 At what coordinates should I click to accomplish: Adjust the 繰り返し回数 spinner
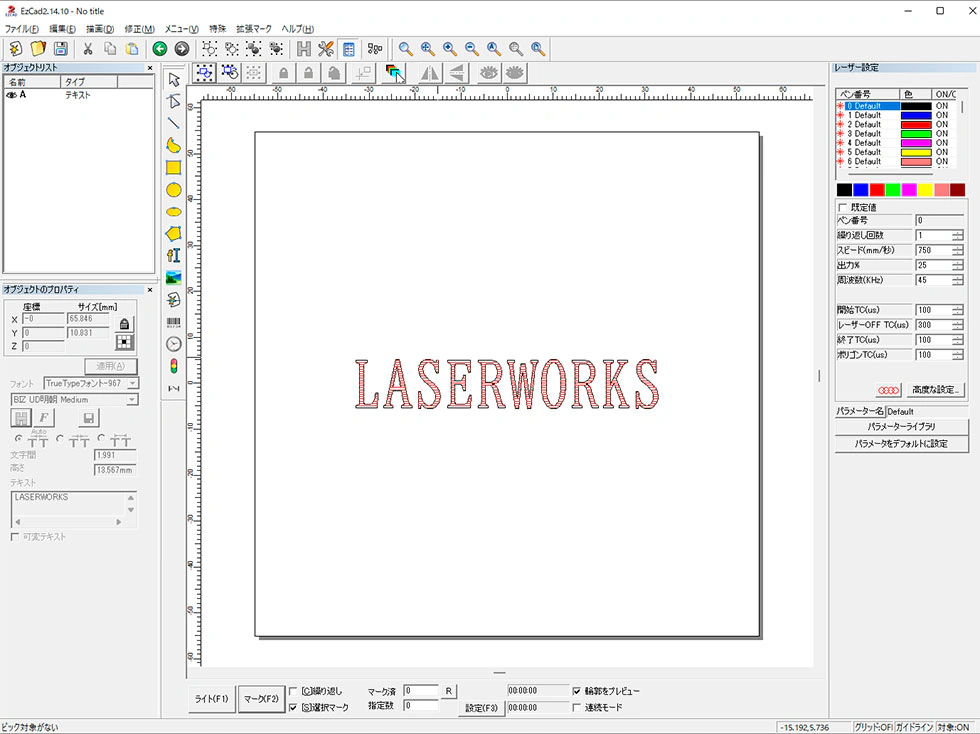click(958, 235)
